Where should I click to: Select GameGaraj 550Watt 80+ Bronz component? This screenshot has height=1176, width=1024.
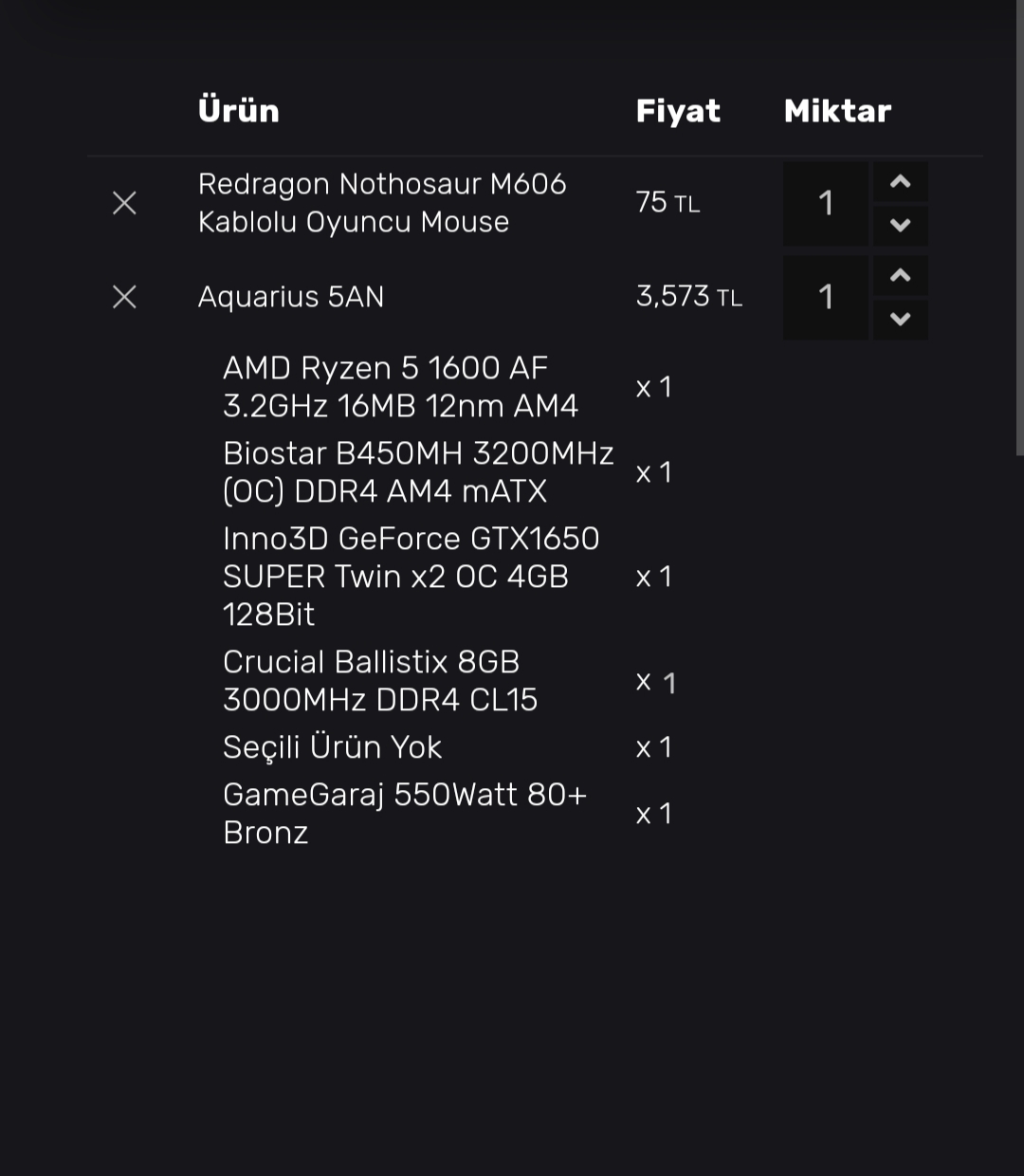coord(404,814)
